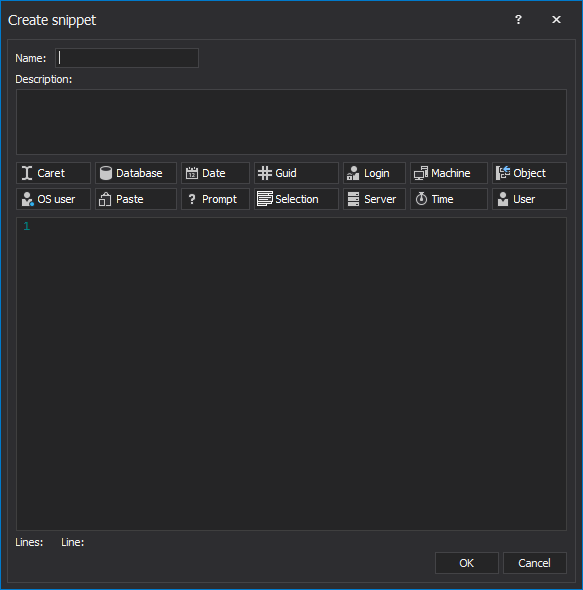The width and height of the screenshot is (583, 590).
Task: Insert the Object variable
Action: pos(529,173)
